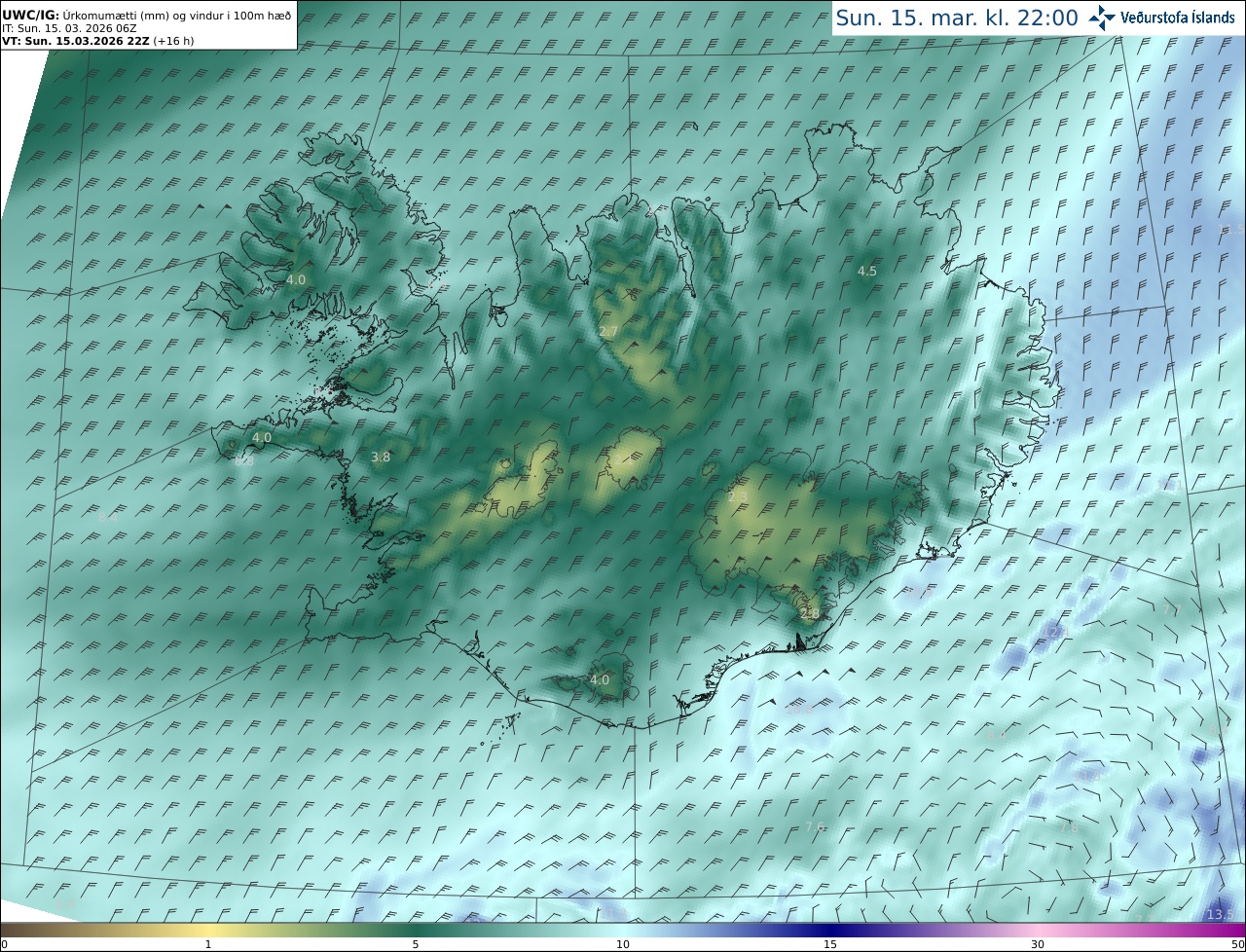The image size is (1246, 952).
Task: Click the VT: Sun. 15.03.2026 22Z (+16 h) line
Action: click(97, 41)
